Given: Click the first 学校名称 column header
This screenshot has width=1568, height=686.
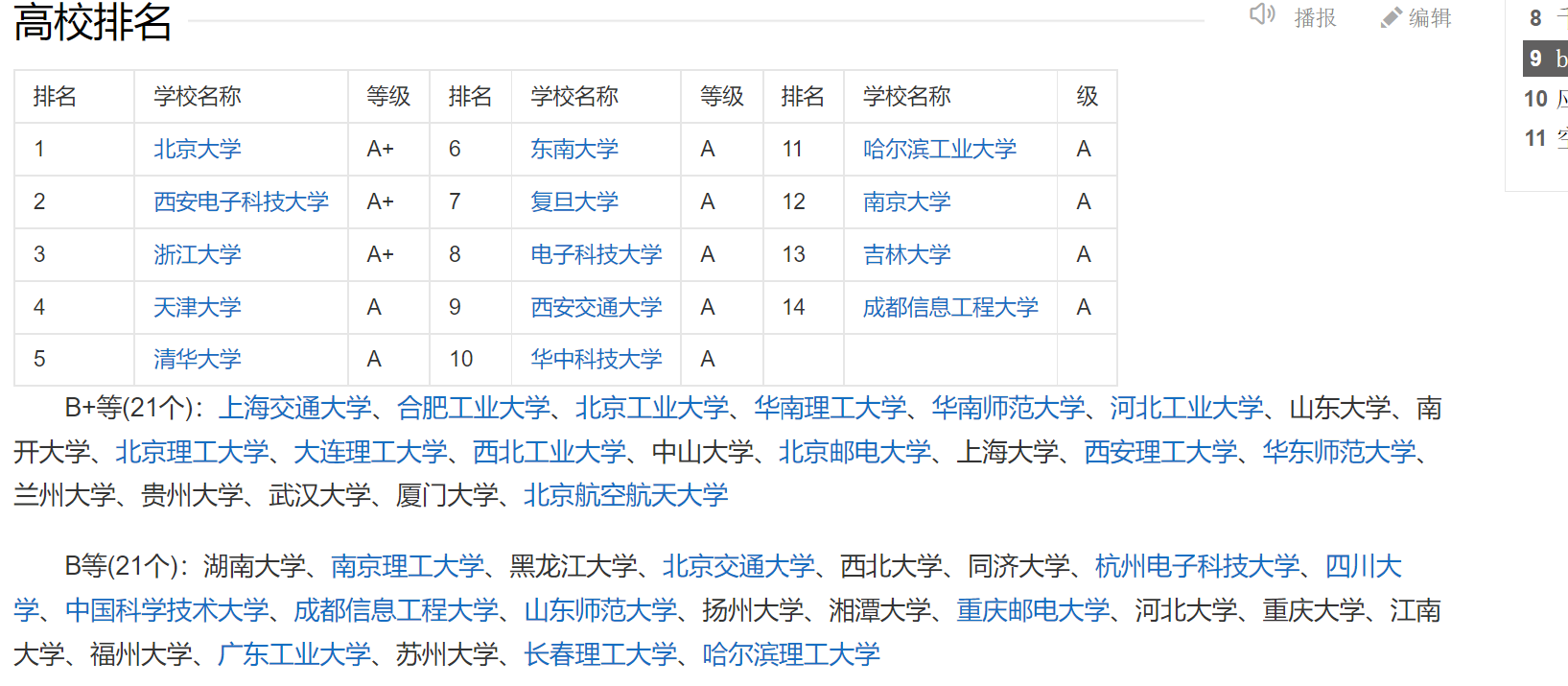Looking at the screenshot, I should (198, 96).
